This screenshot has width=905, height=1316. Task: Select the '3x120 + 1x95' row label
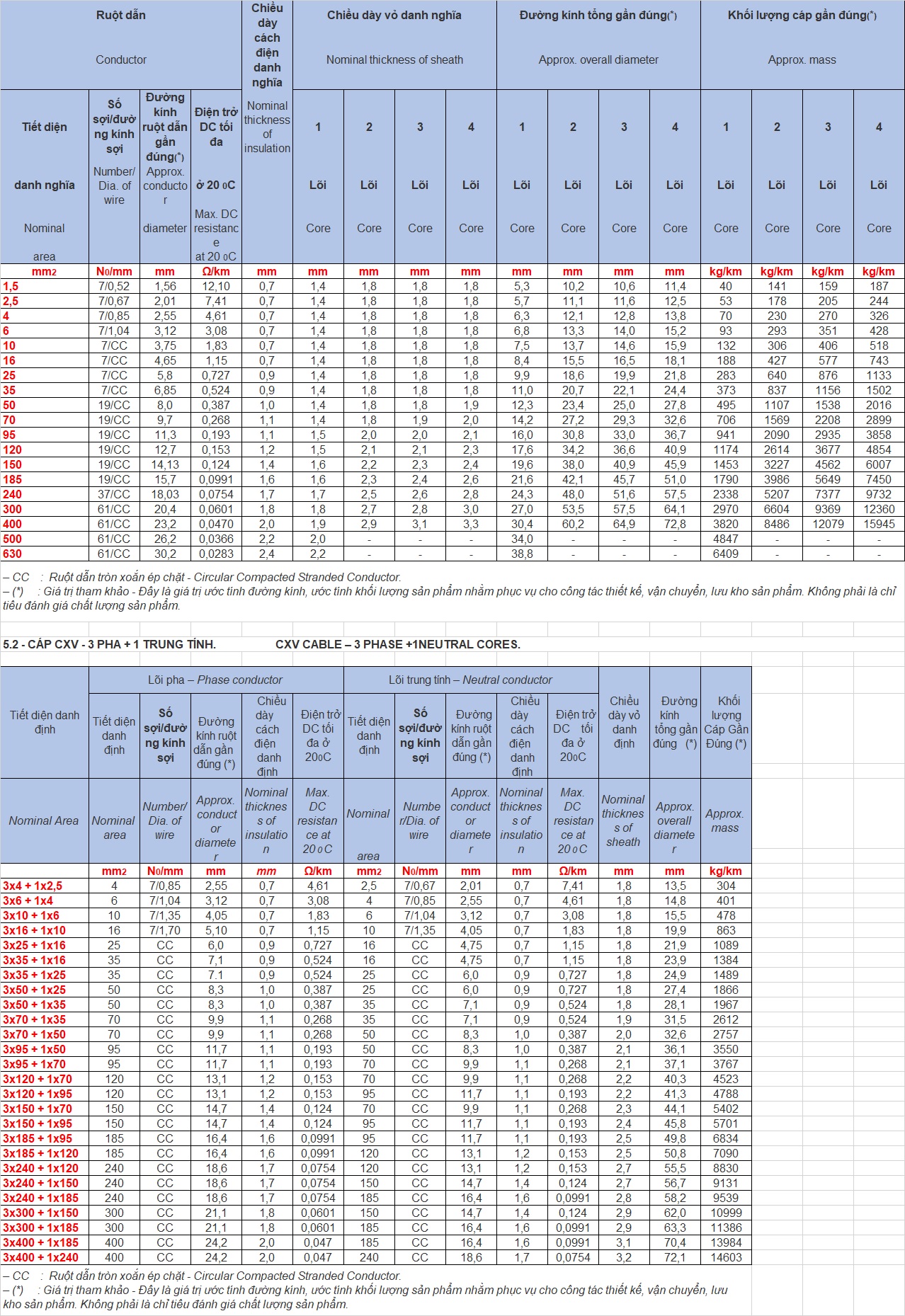click(x=37, y=1094)
